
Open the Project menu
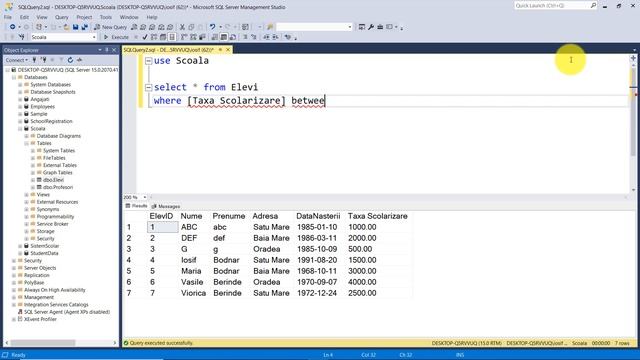point(84,17)
